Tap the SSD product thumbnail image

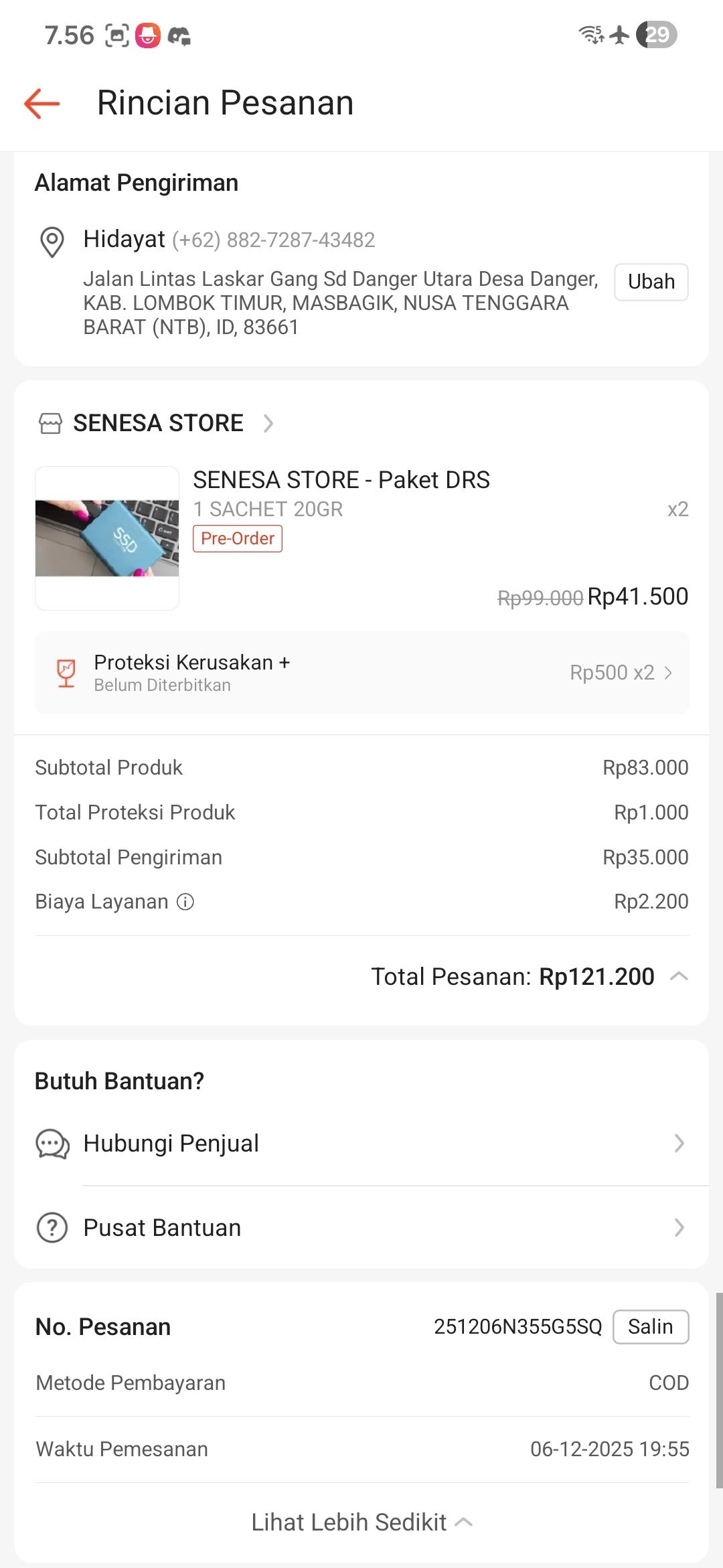[x=107, y=538]
